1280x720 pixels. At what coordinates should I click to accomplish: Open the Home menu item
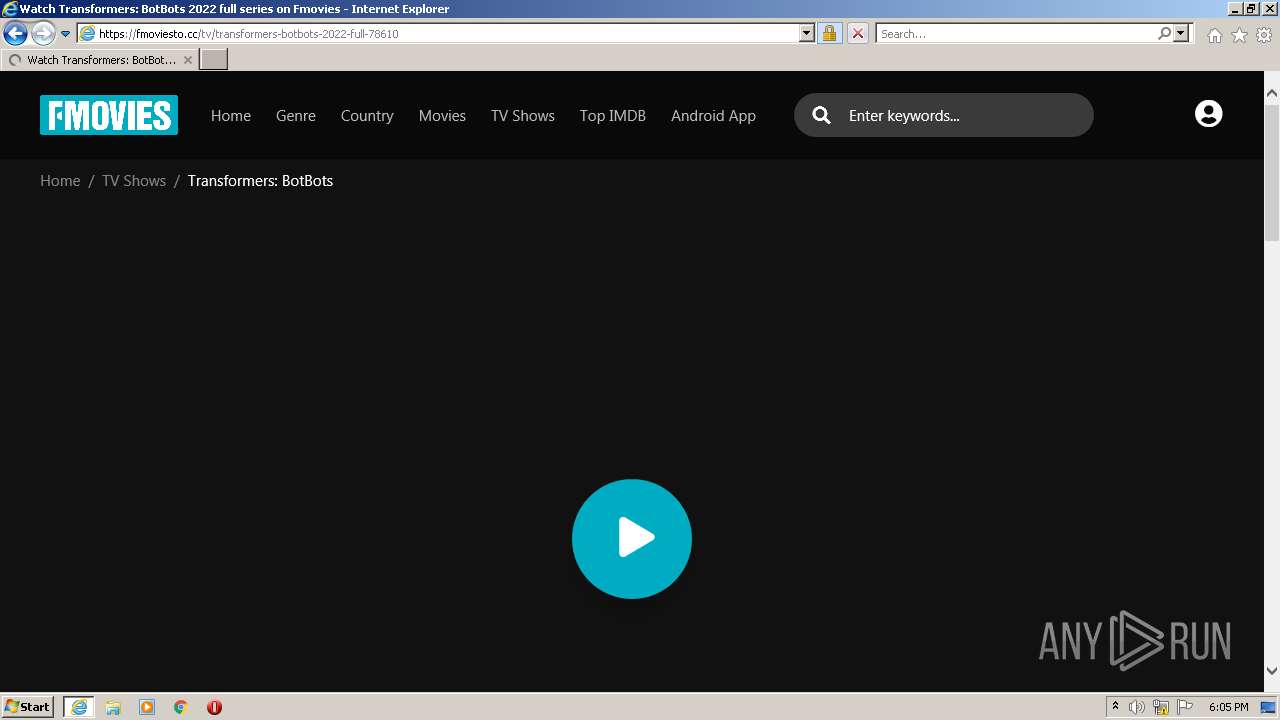[231, 116]
